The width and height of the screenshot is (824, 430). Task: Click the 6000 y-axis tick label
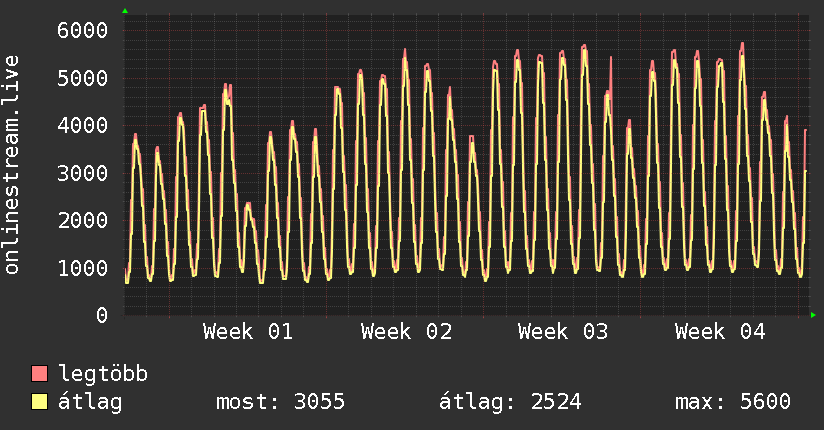pos(82,30)
